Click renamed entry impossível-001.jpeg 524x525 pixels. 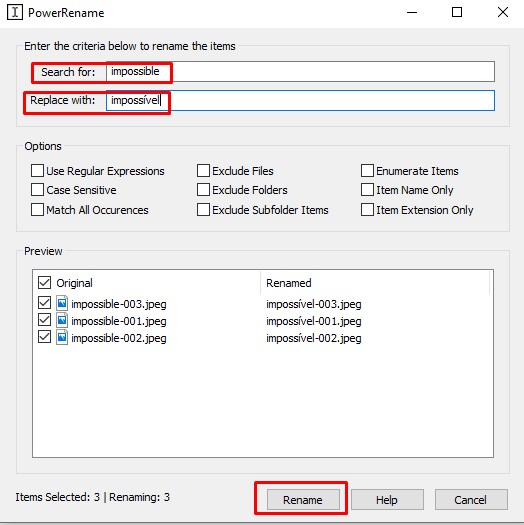[314, 321]
